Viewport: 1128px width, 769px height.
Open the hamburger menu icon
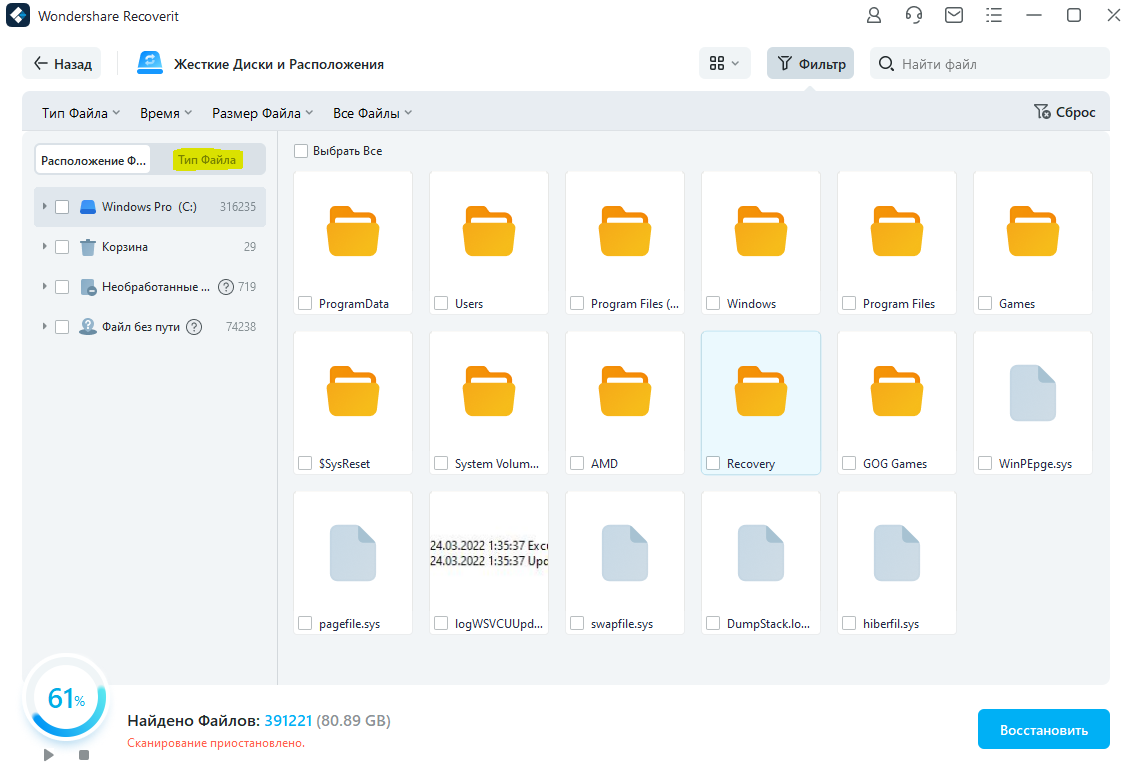tap(993, 15)
